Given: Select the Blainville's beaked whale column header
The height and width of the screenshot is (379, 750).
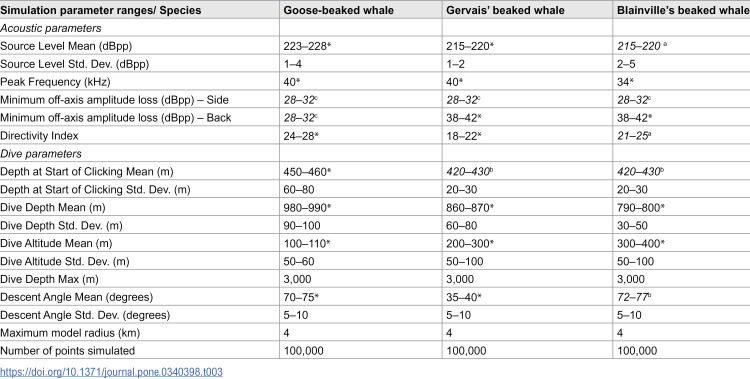Looking at the screenshot, I should click(x=683, y=10).
